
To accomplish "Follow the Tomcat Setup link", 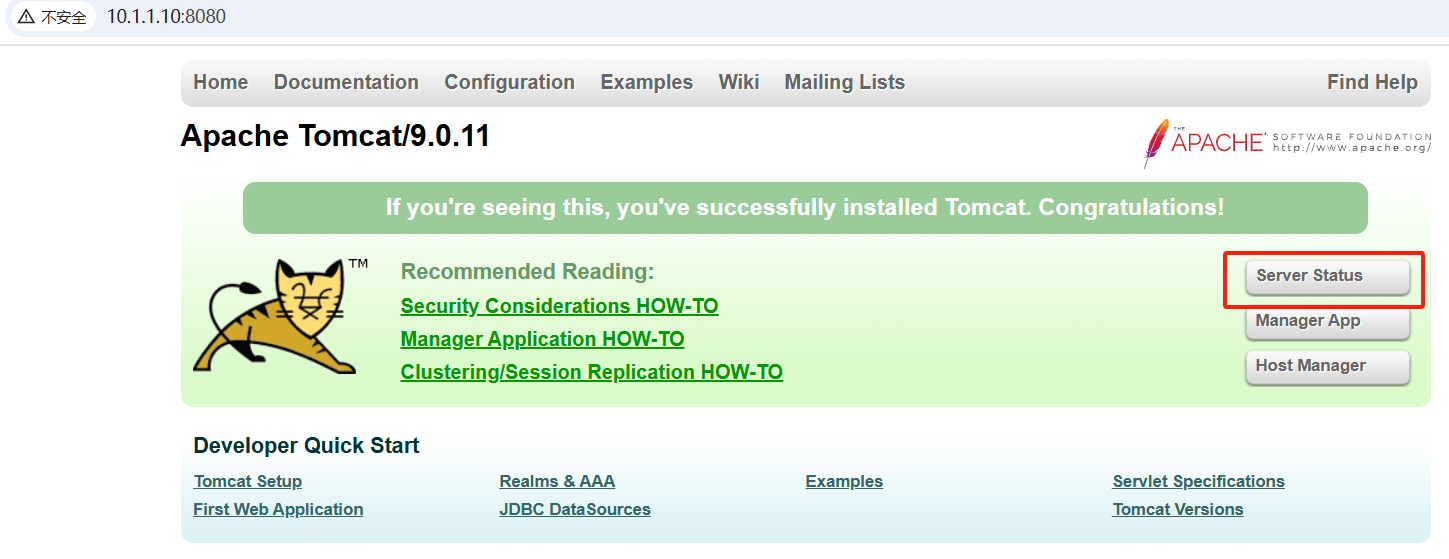I will point(248,481).
